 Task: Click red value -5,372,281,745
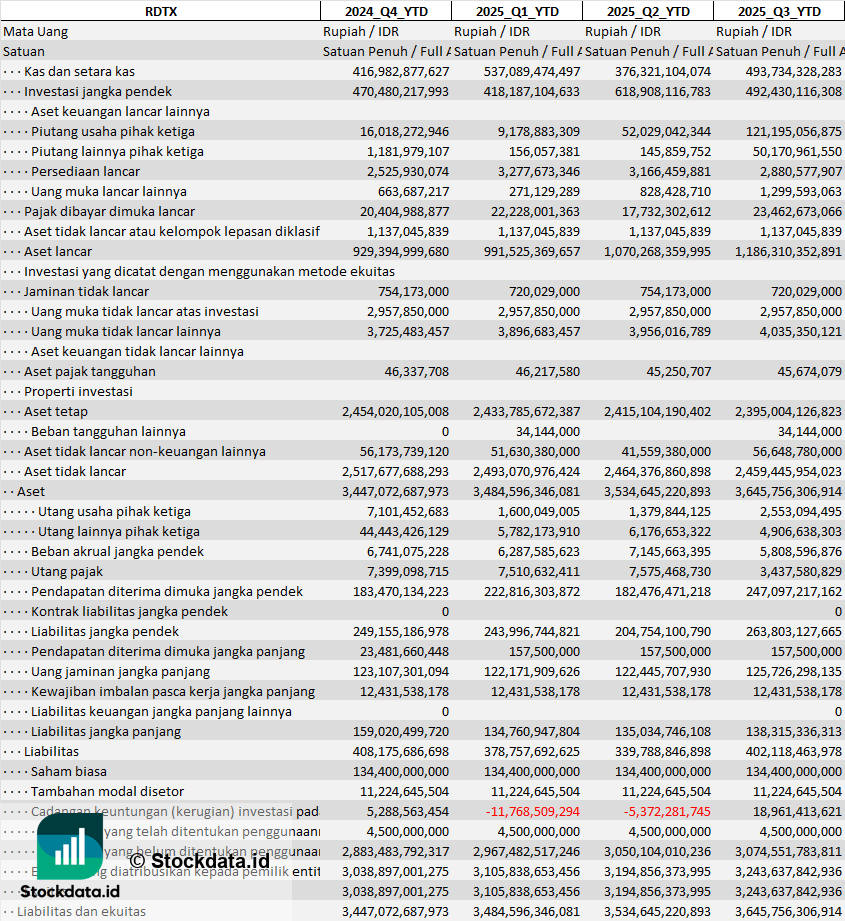click(x=667, y=811)
